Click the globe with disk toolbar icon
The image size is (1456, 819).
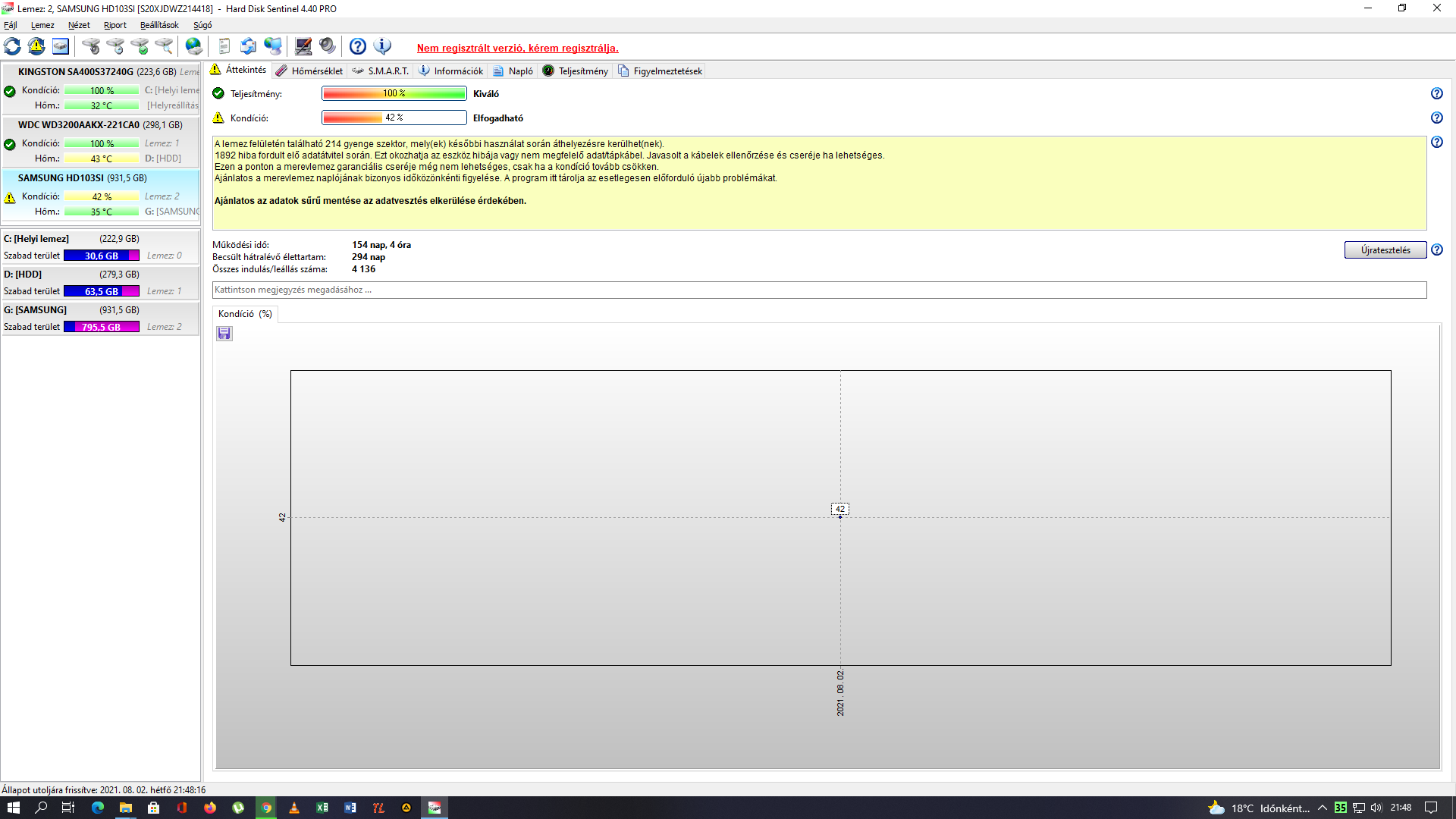point(194,47)
